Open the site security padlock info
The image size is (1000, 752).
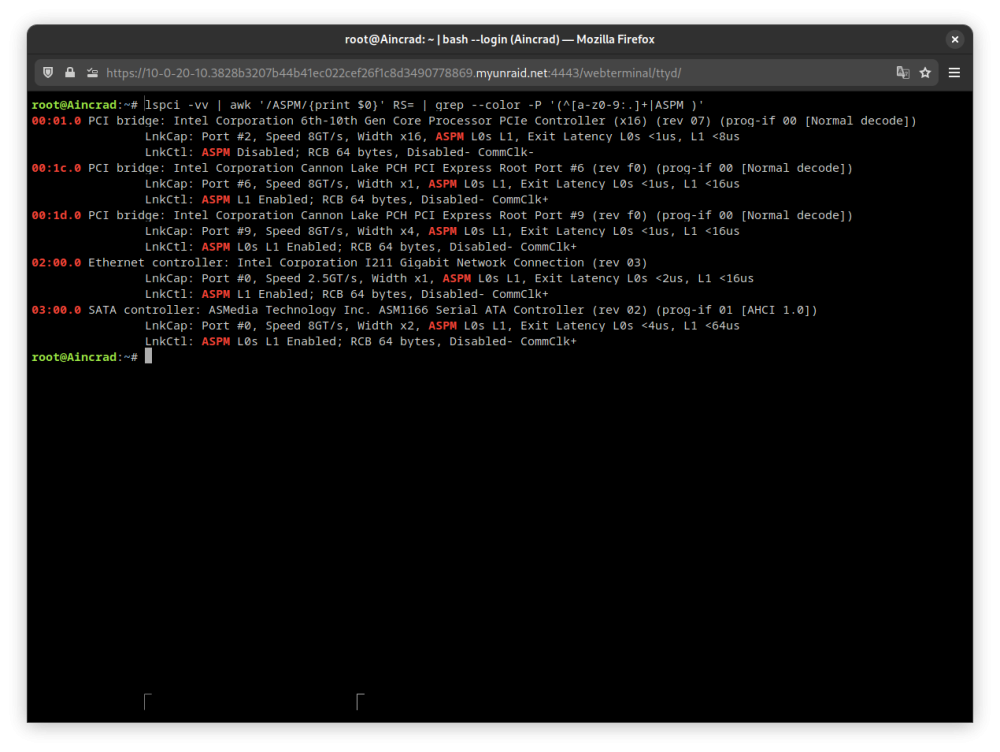pos(70,73)
